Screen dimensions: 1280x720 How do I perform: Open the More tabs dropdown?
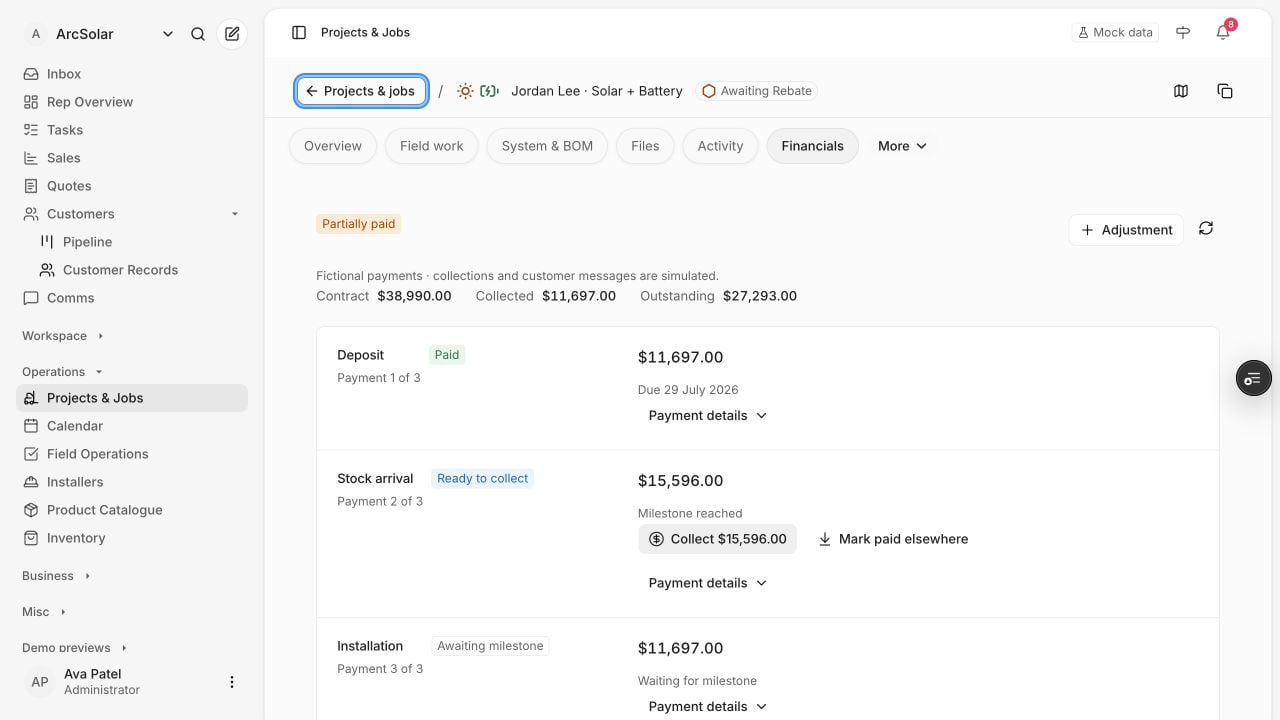point(902,146)
